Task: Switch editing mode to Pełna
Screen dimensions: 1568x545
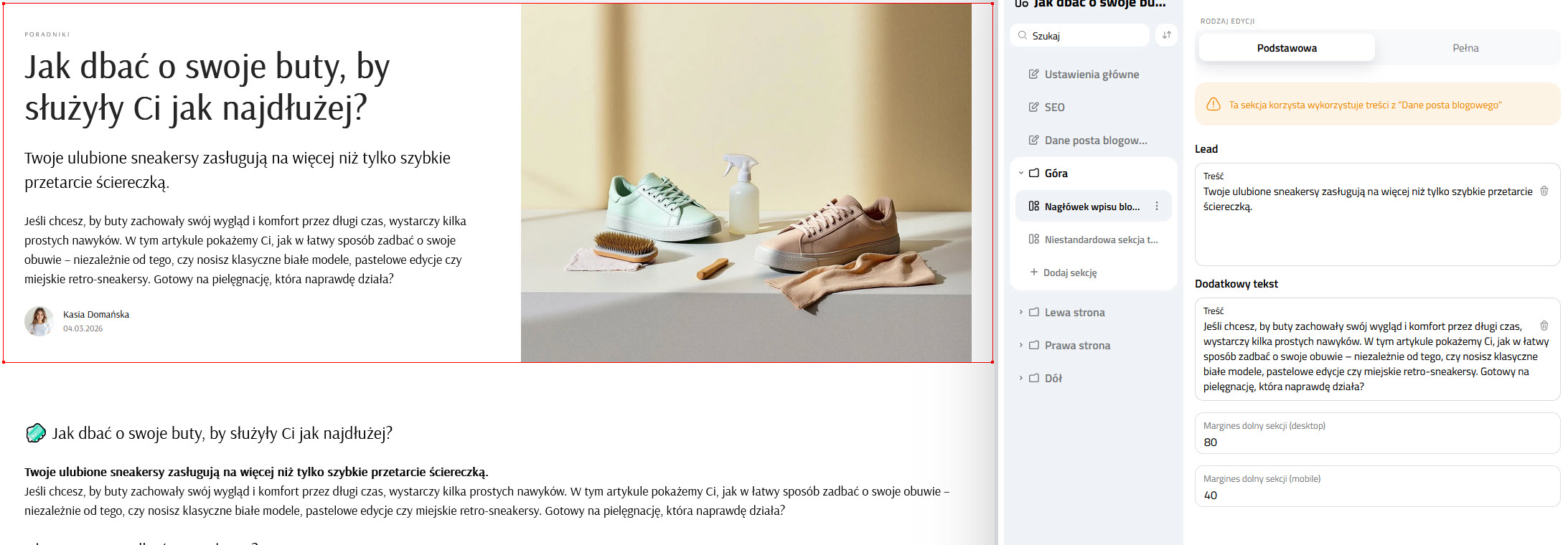Action: tap(1465, 48)
